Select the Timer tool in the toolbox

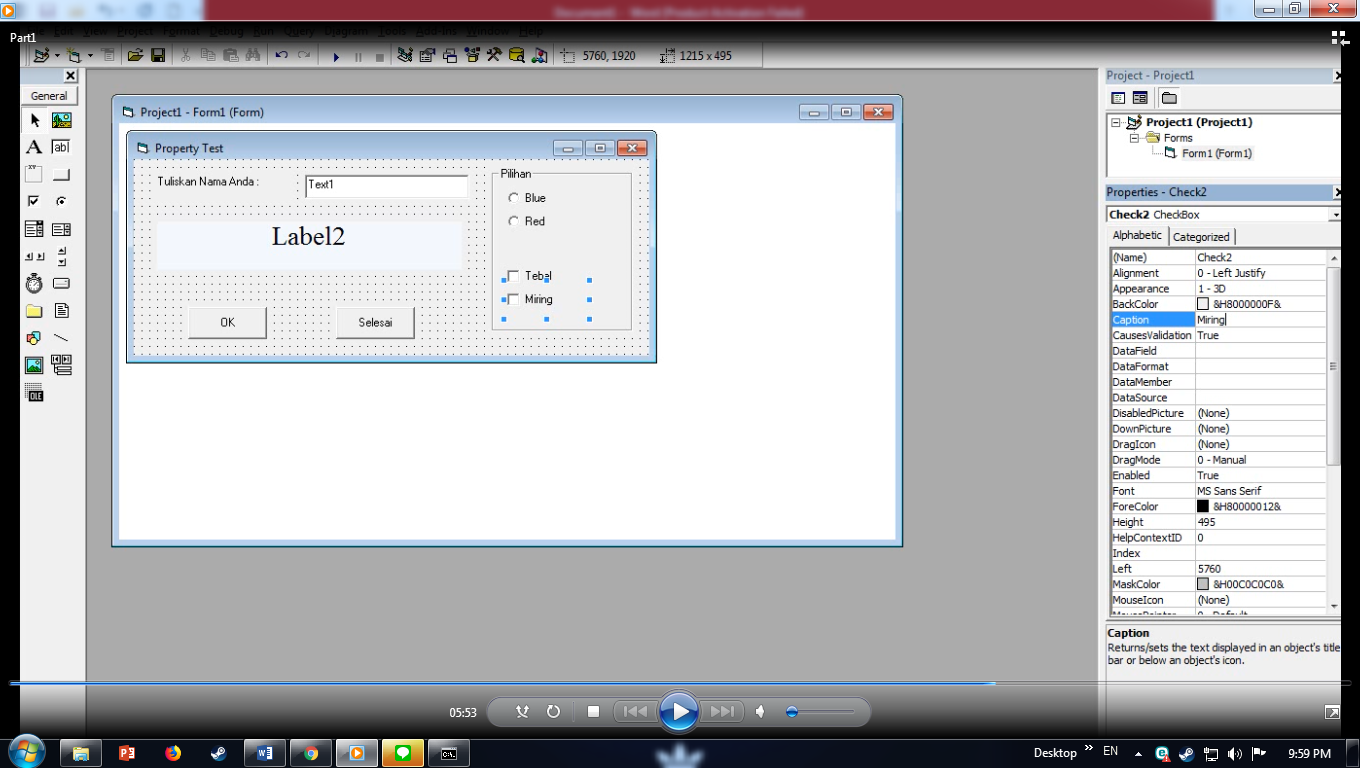pos(34,283)
